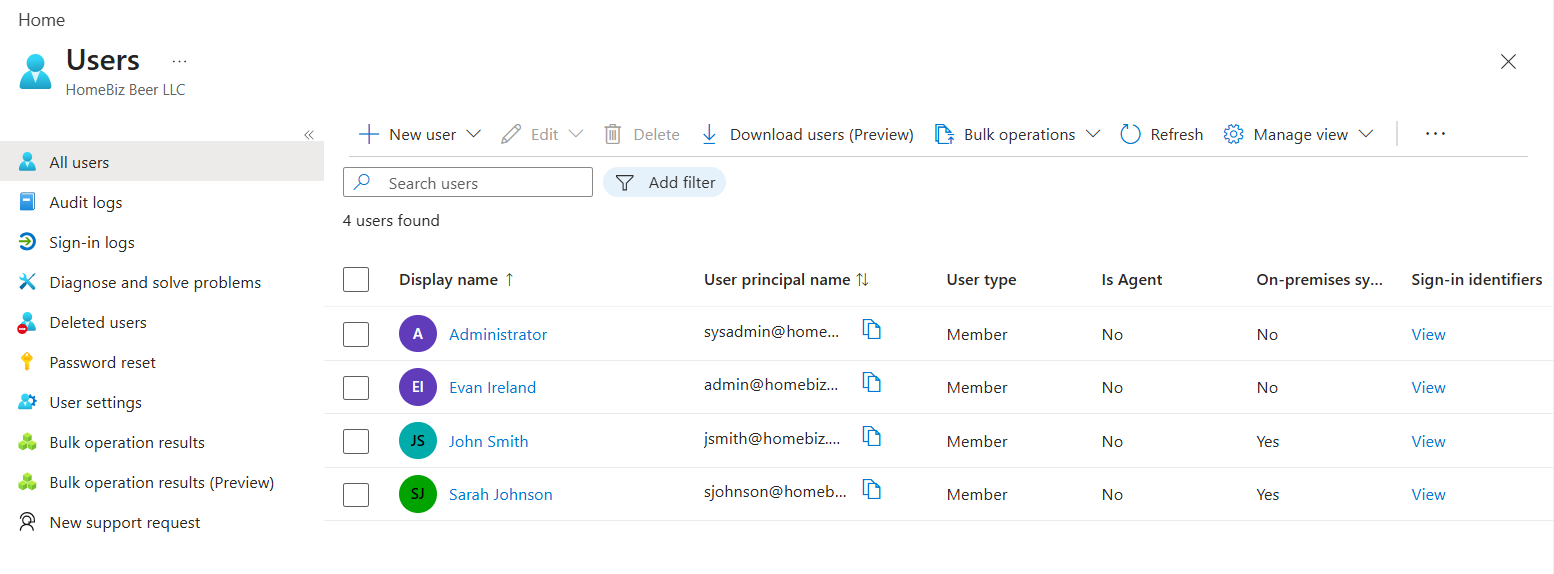The height and width of the screenshot is (574, 1554).
Task: Click Administrator's purple A avatar
Action: (418, 334)
